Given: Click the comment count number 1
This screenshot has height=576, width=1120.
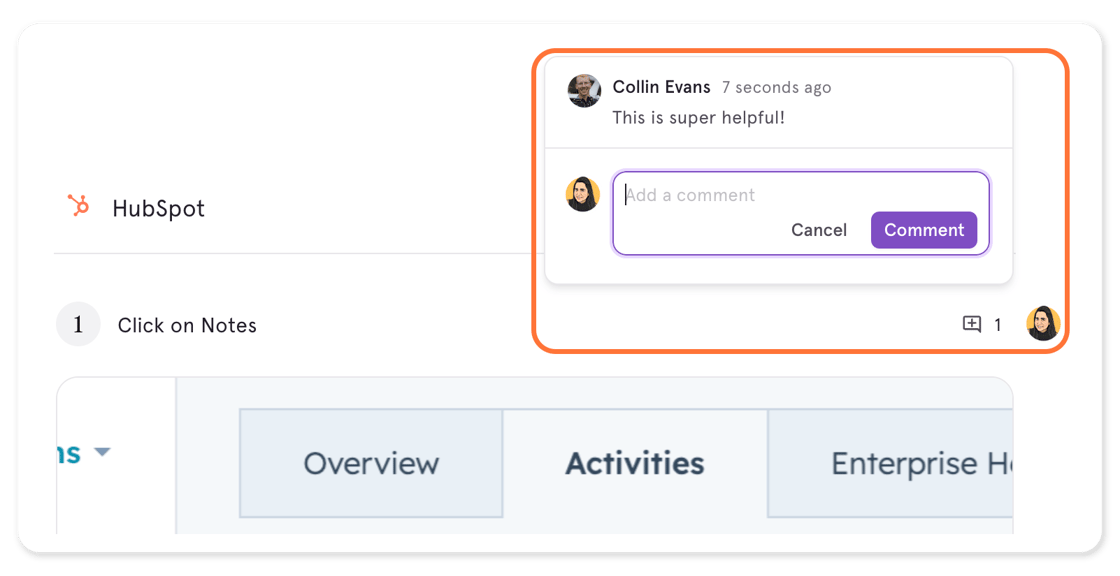Looking at the screenshot, I should click(x=997, y=325).
